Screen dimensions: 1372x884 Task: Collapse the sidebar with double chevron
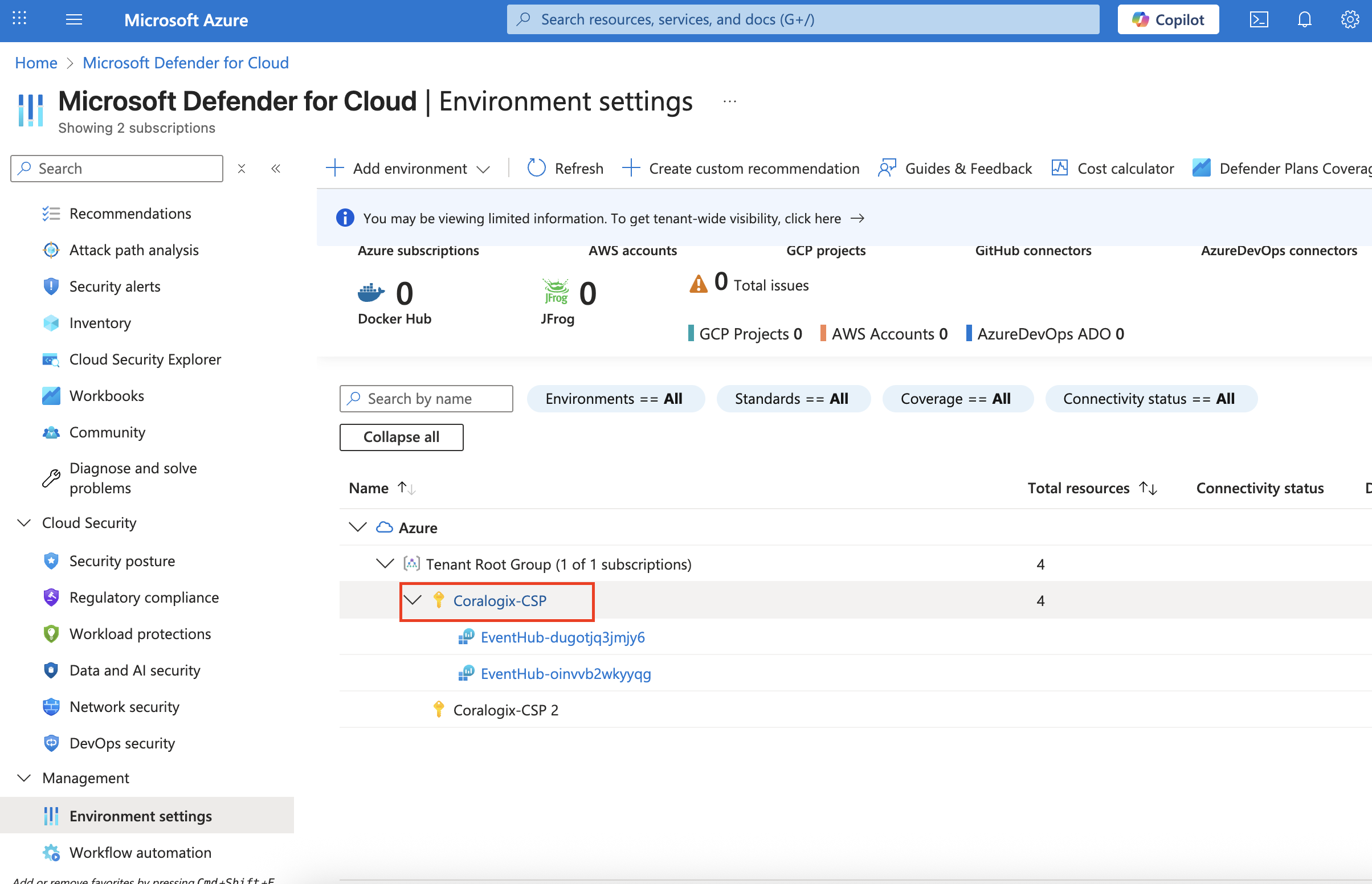click(x=276, y=168)
